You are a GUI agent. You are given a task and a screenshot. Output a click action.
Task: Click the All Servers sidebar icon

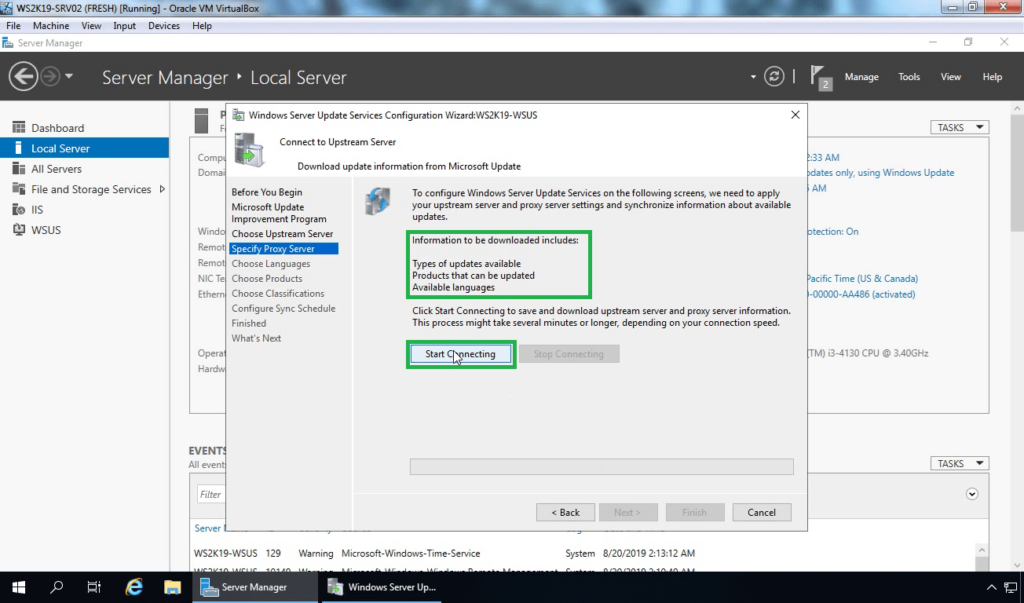click(18, 169)
